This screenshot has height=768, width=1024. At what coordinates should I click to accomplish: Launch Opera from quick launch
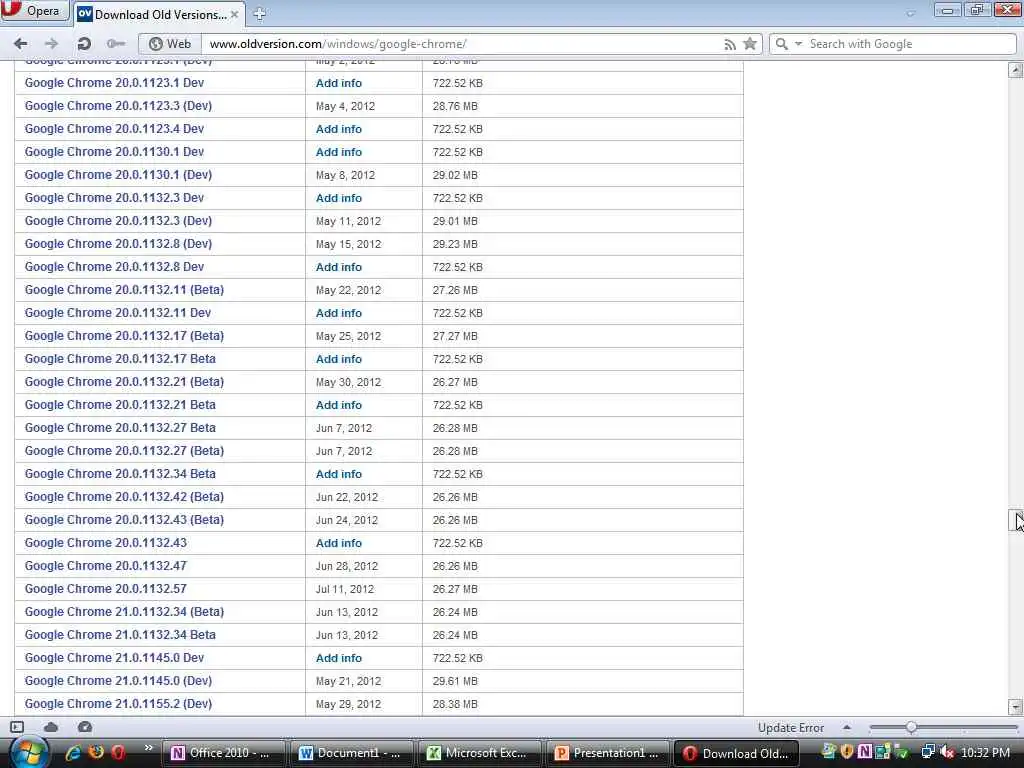[x=118, y=752]
